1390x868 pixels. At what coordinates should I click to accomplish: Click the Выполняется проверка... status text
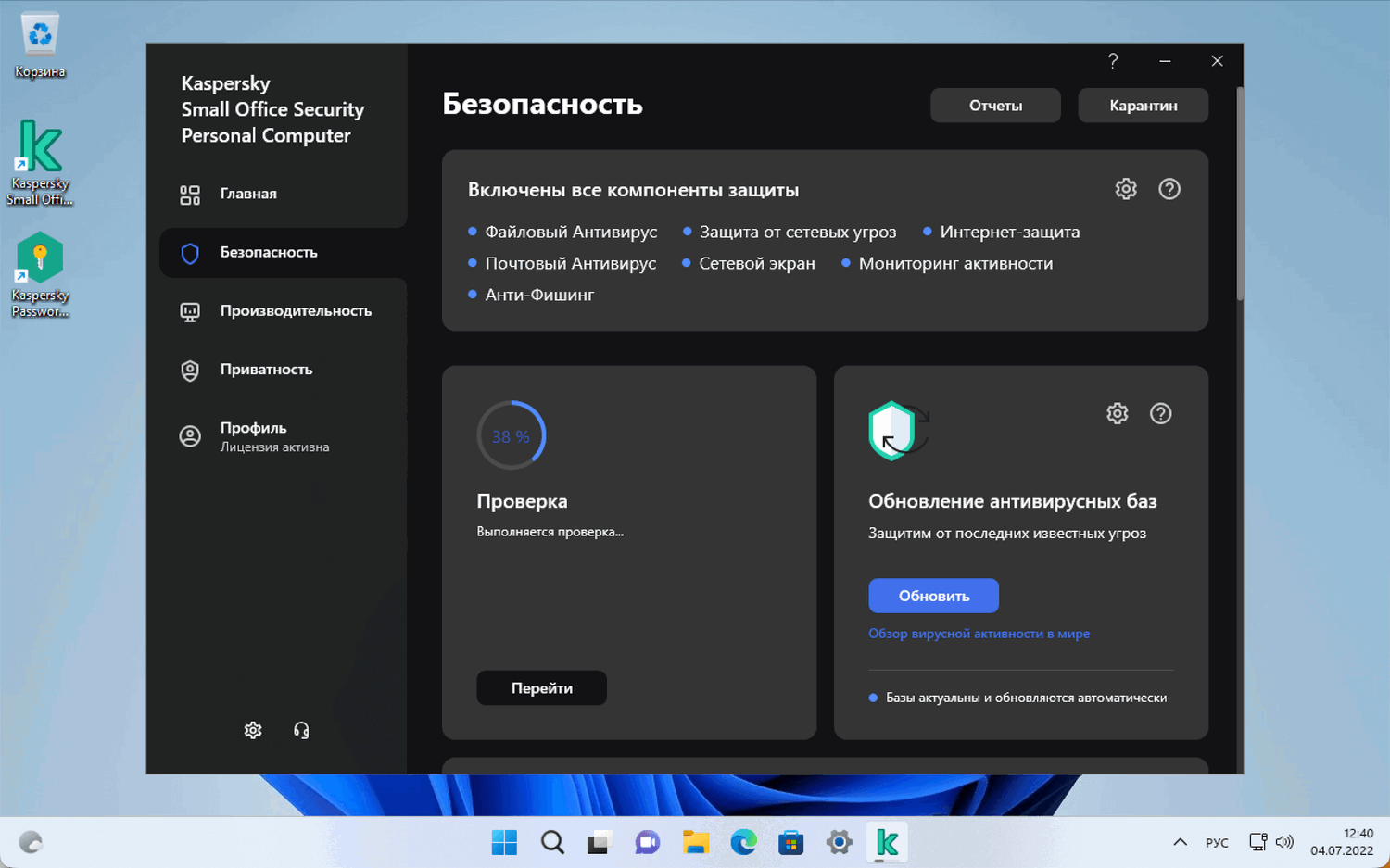pyautogui.click(x=550, y=532)
